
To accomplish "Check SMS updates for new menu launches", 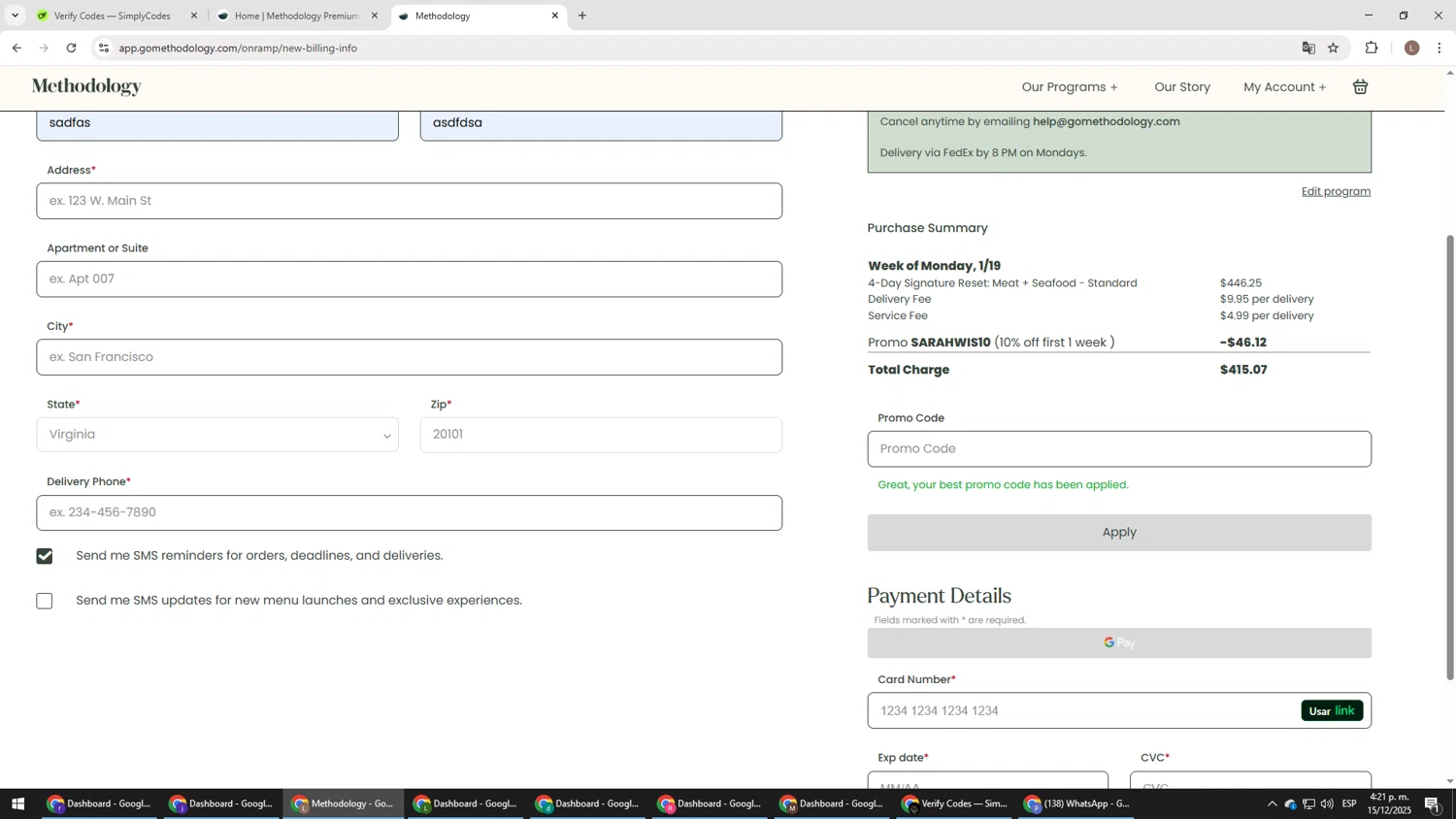I will point(45,601).
